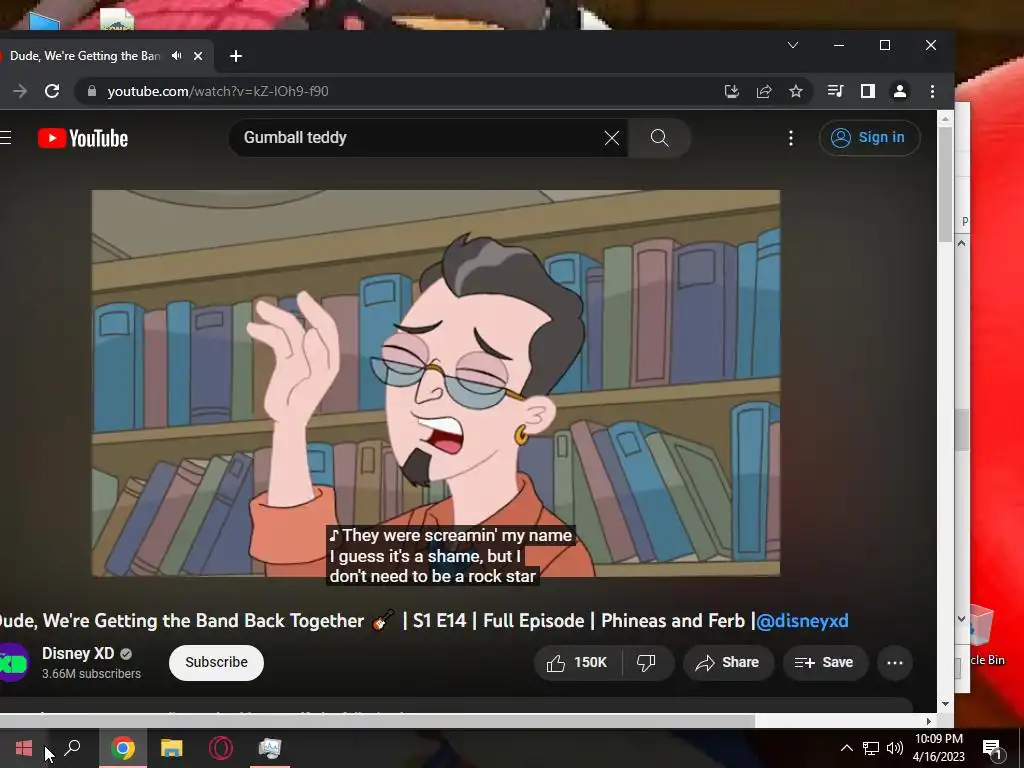The height and width of the screenshot is (768, 1024).
Task: Open the volume tray control
Action: [x=895, y=748]
